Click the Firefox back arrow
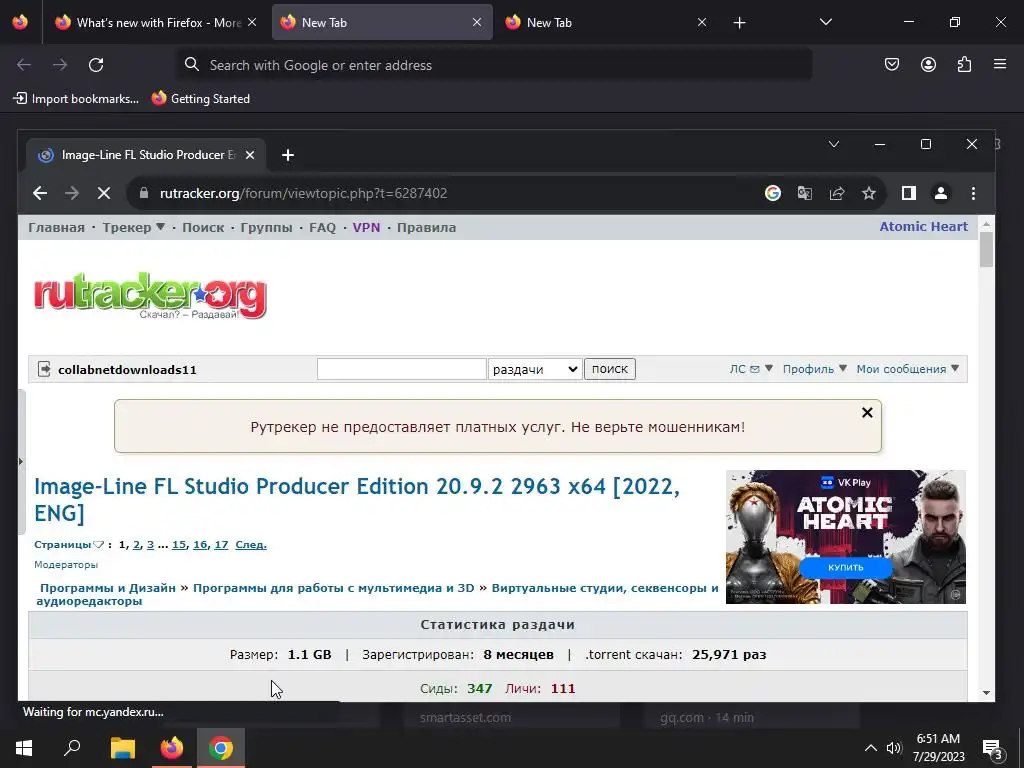The height and width of the screenshot is (768, 1024). [x=24, y=65]
